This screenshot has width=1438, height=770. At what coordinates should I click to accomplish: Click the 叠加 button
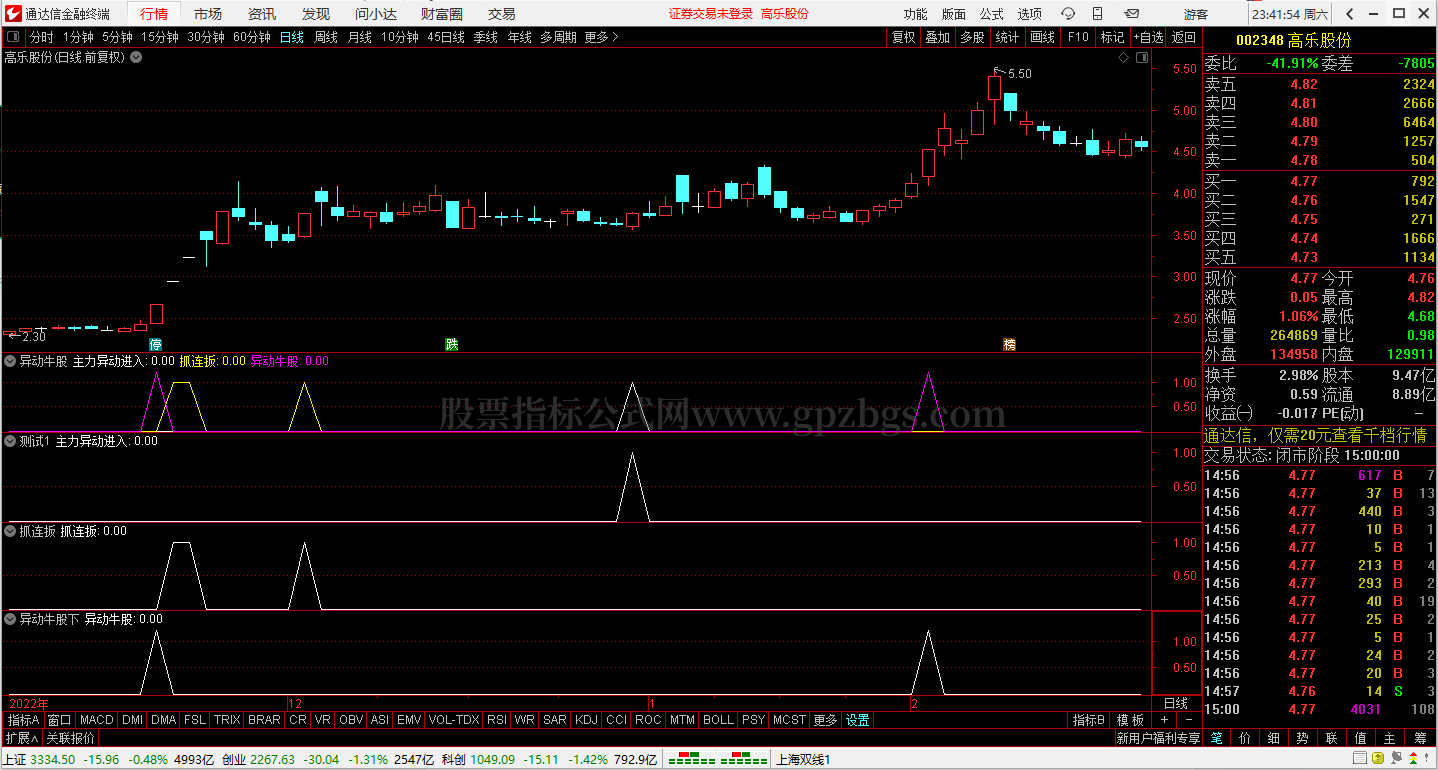point(938,37)
